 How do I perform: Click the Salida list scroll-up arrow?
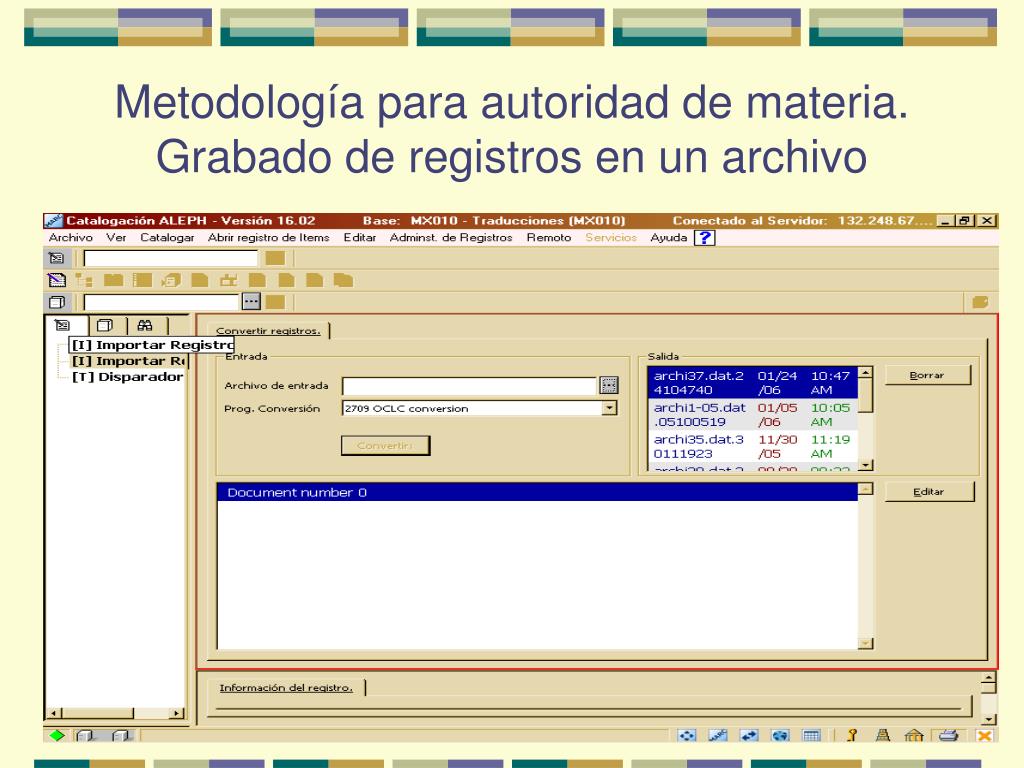(x=865, y=373)
